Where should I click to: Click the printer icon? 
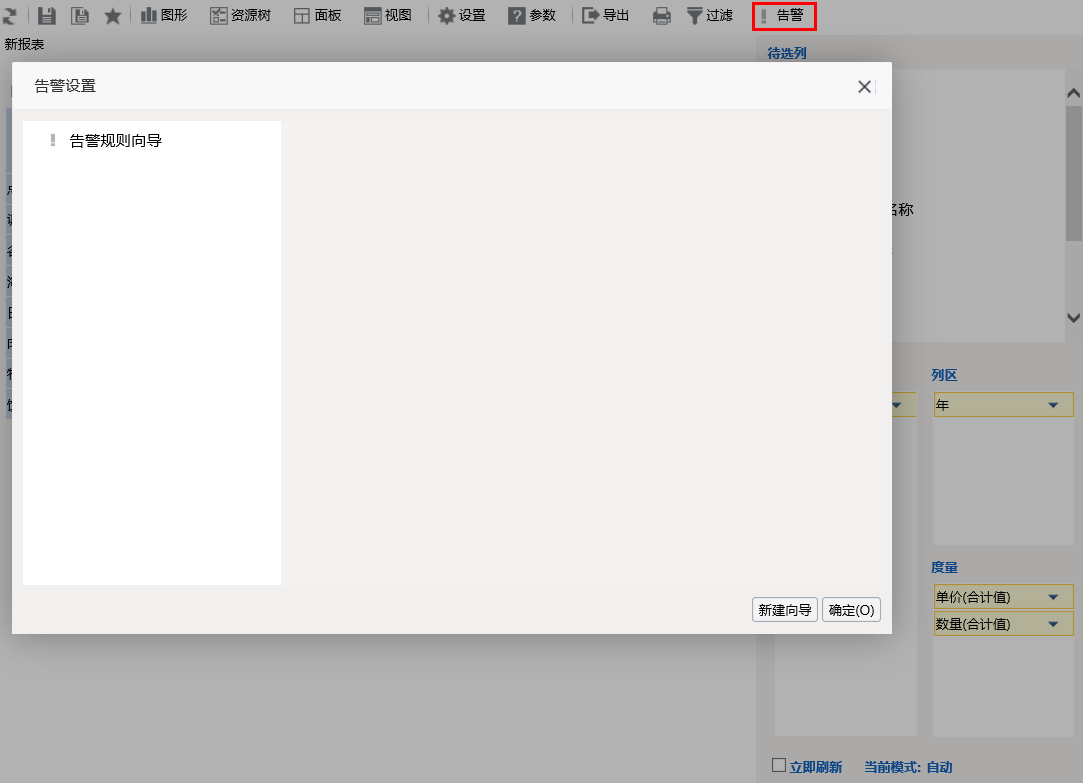662,15
